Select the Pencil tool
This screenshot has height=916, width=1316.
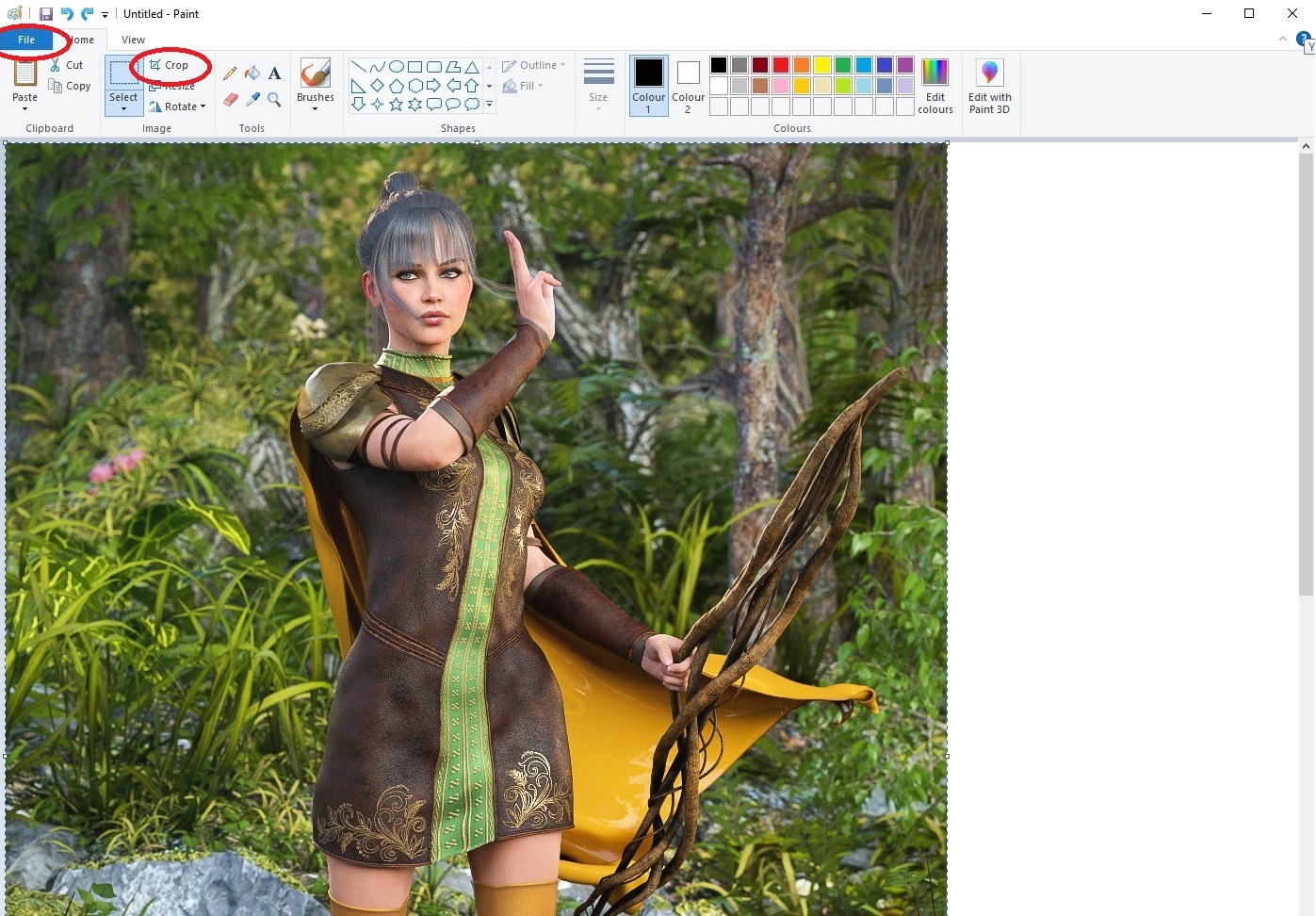pos(231,73)
